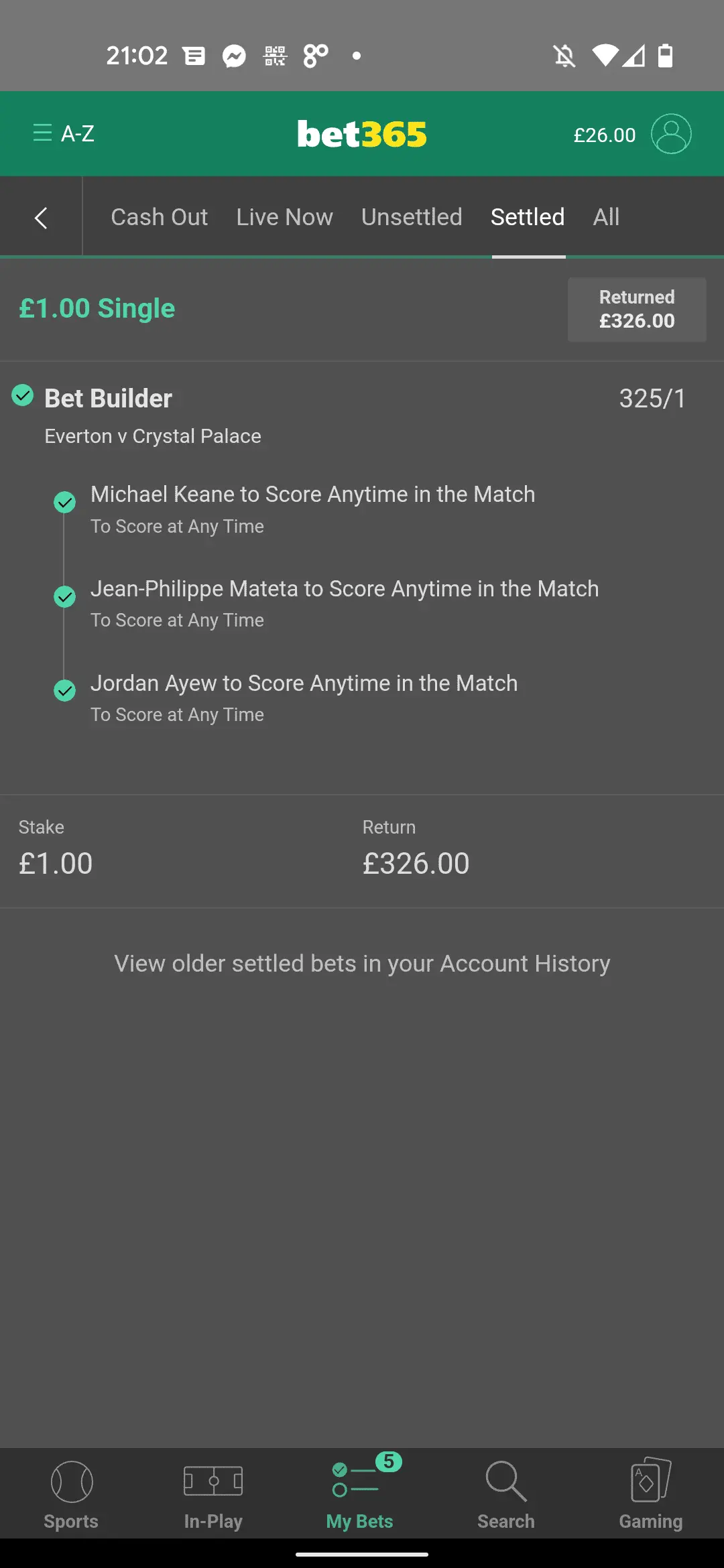Open the In-Play pitch icon
The height and width of the screenshot is (1568, 724).
[x=213, y=1481]
